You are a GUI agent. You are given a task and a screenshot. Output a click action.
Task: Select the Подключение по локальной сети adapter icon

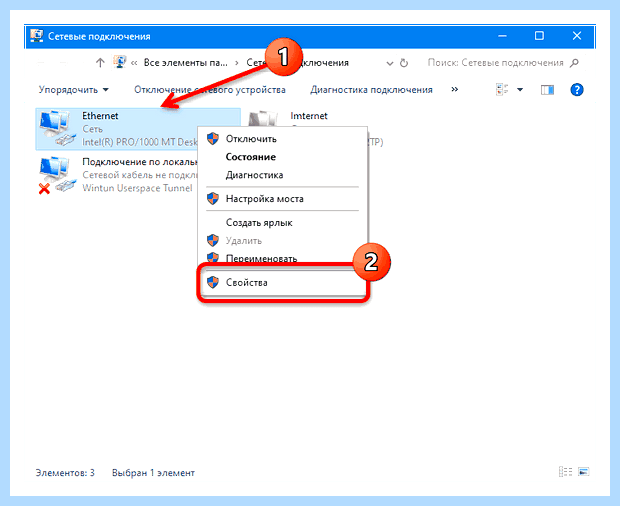[58, 175]
